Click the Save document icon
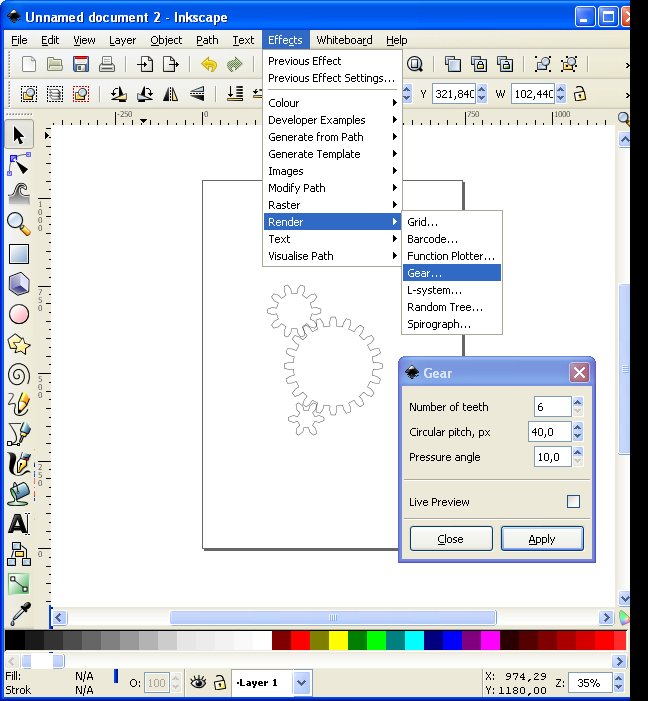The height and width of the screenshot is (701, 648). pos(81,64)
